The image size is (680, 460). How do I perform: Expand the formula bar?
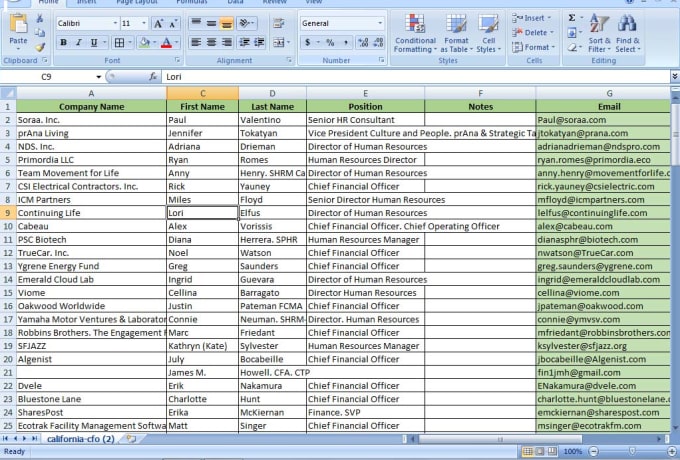[x=675, y=77]
